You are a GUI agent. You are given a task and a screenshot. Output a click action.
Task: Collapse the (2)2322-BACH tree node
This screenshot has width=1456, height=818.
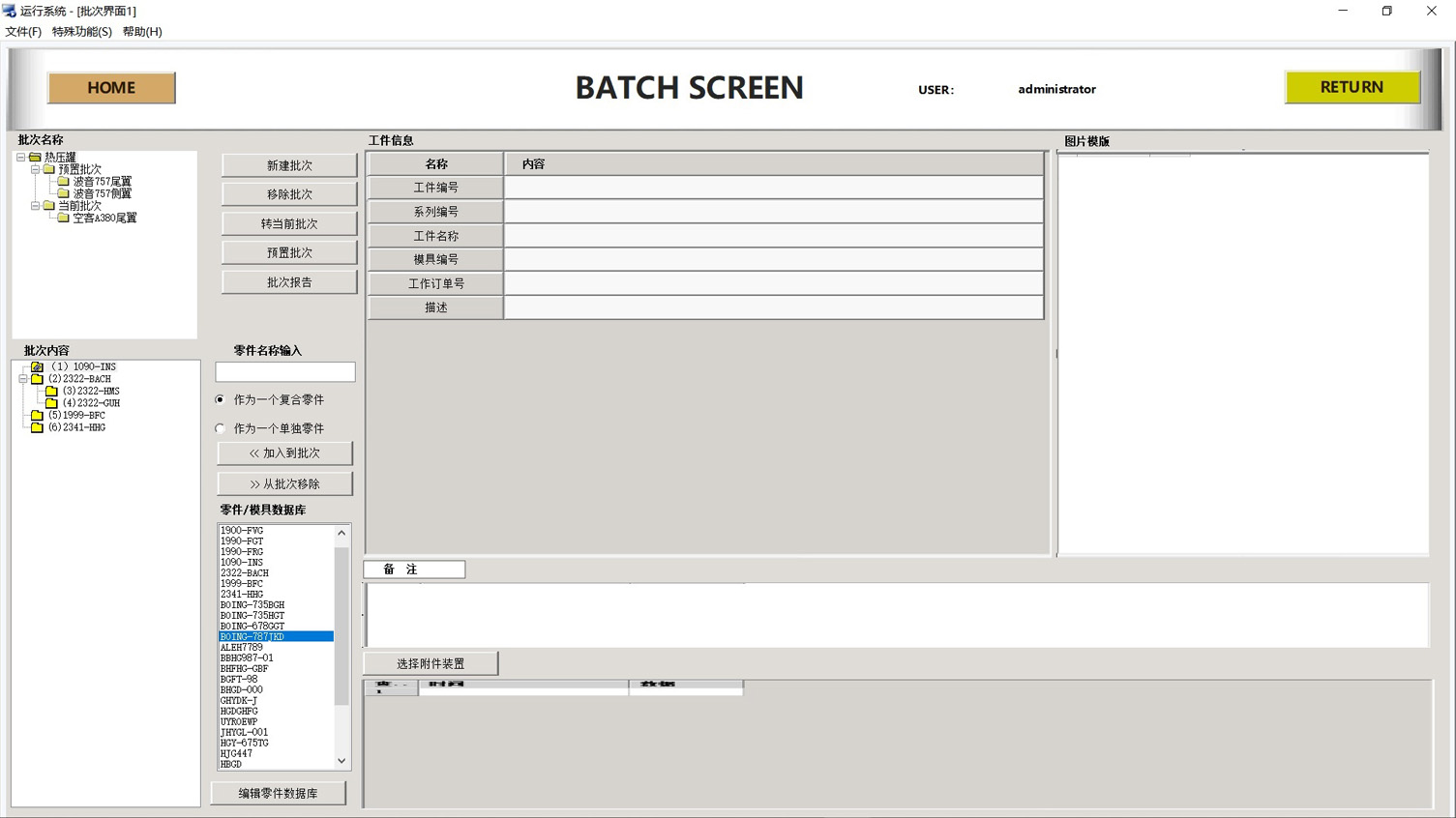[x=23, y=379]
